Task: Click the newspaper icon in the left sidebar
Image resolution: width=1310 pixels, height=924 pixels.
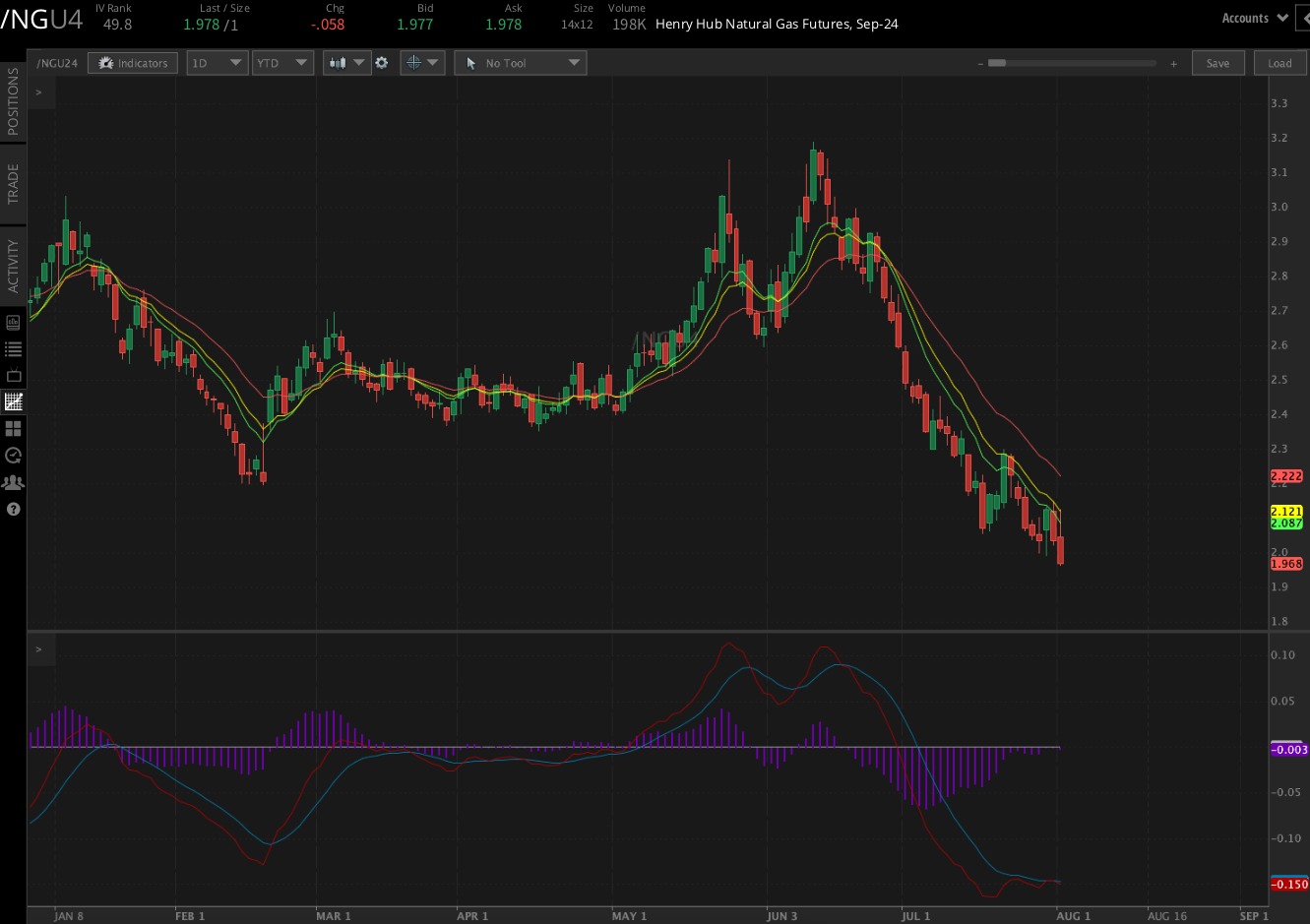Action: click(x=13, y=322)
